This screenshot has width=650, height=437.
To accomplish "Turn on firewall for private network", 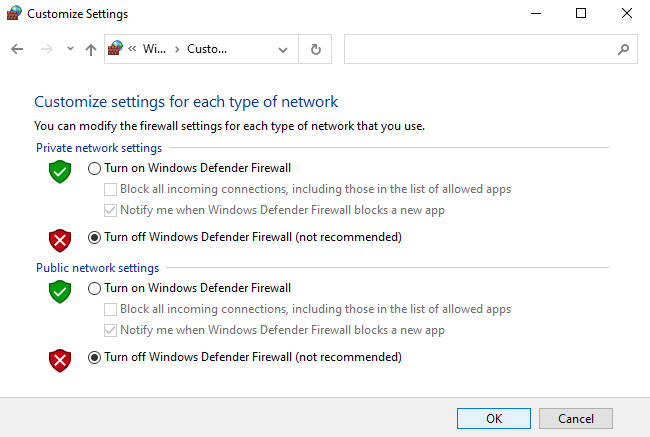I will 94,168.
